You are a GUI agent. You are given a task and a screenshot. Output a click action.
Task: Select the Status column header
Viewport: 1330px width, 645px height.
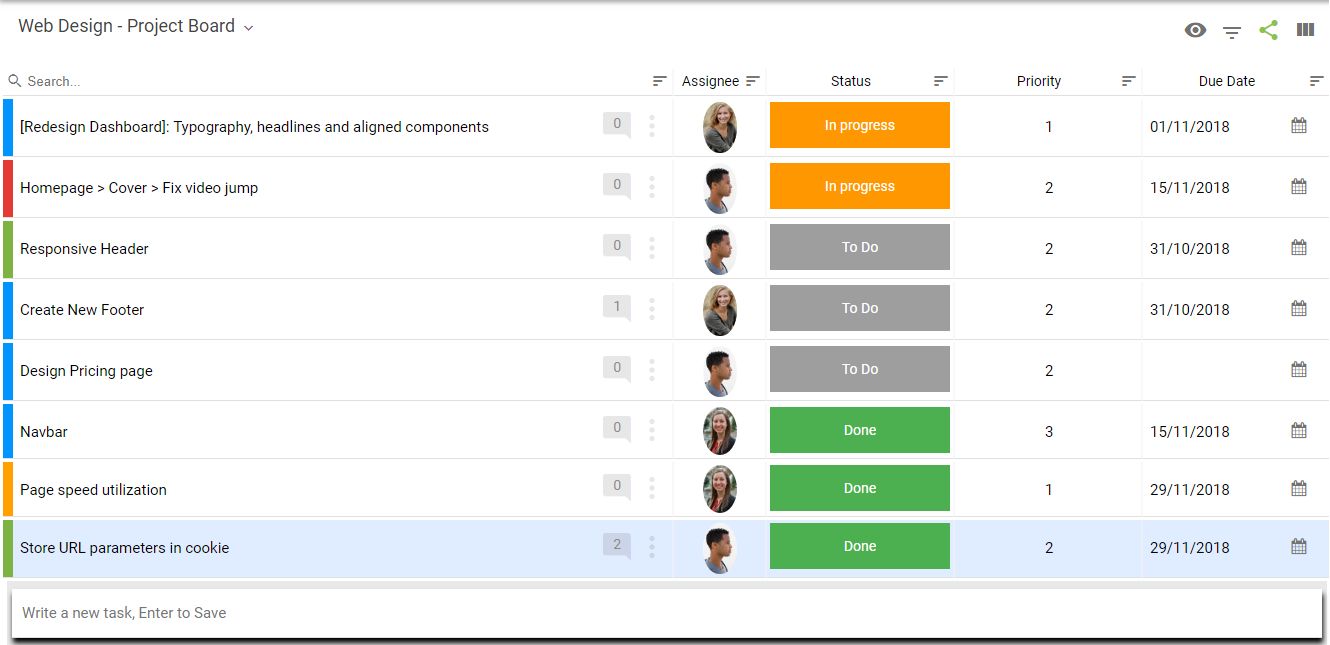(x=850, y=80)
